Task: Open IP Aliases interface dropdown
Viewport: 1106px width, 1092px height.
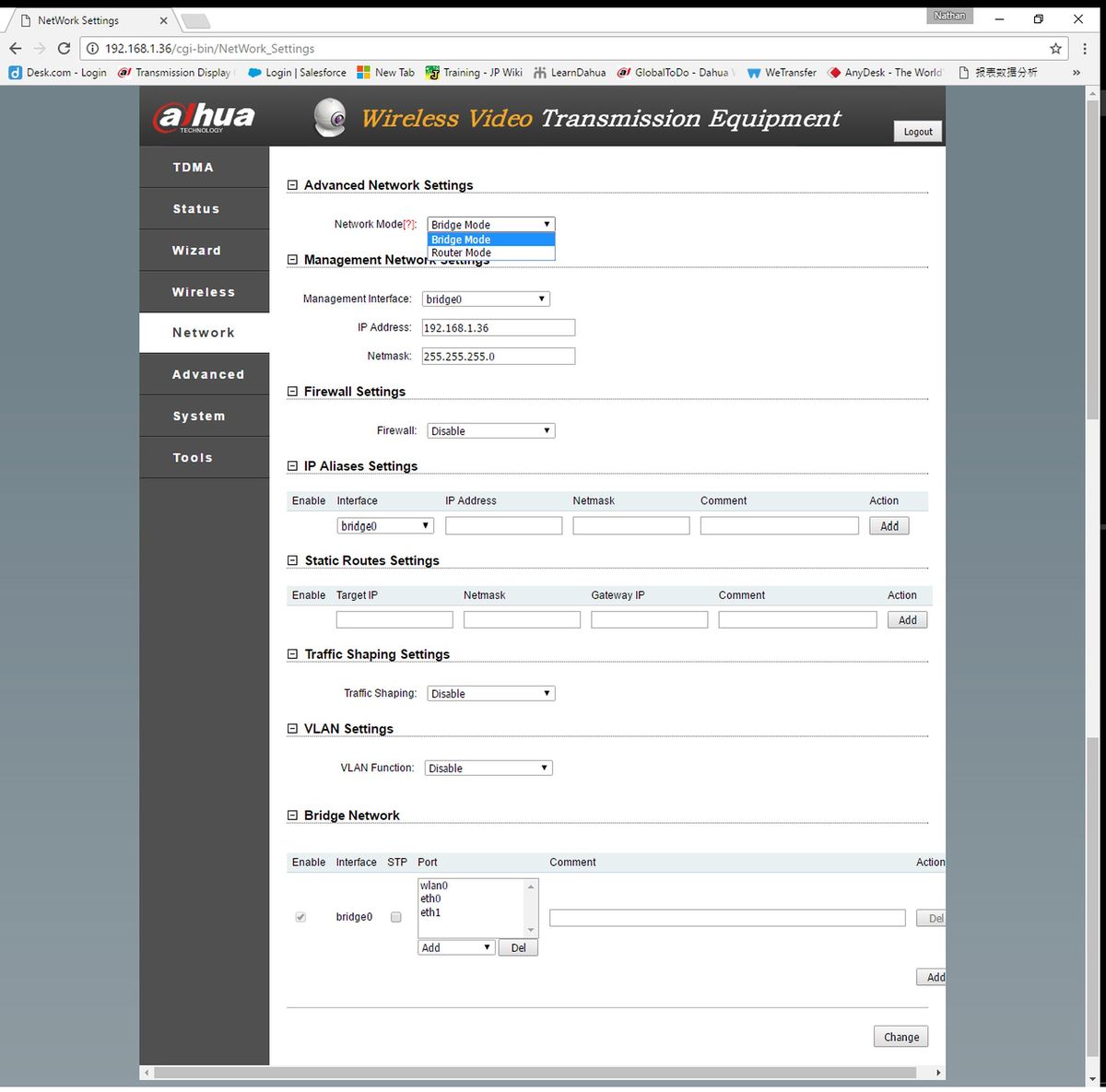Action: (385, 526)
